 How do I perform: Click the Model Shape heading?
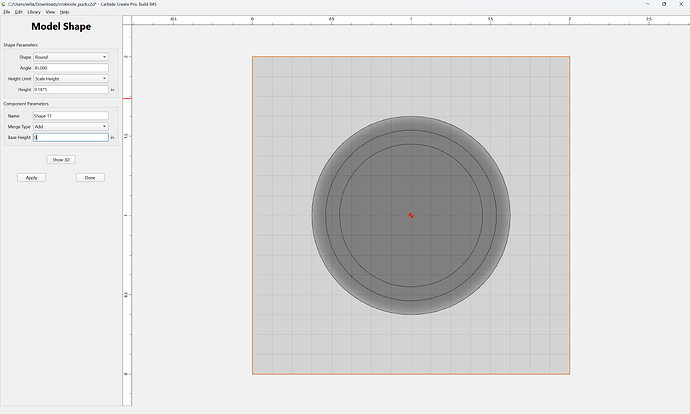point(61,26)
